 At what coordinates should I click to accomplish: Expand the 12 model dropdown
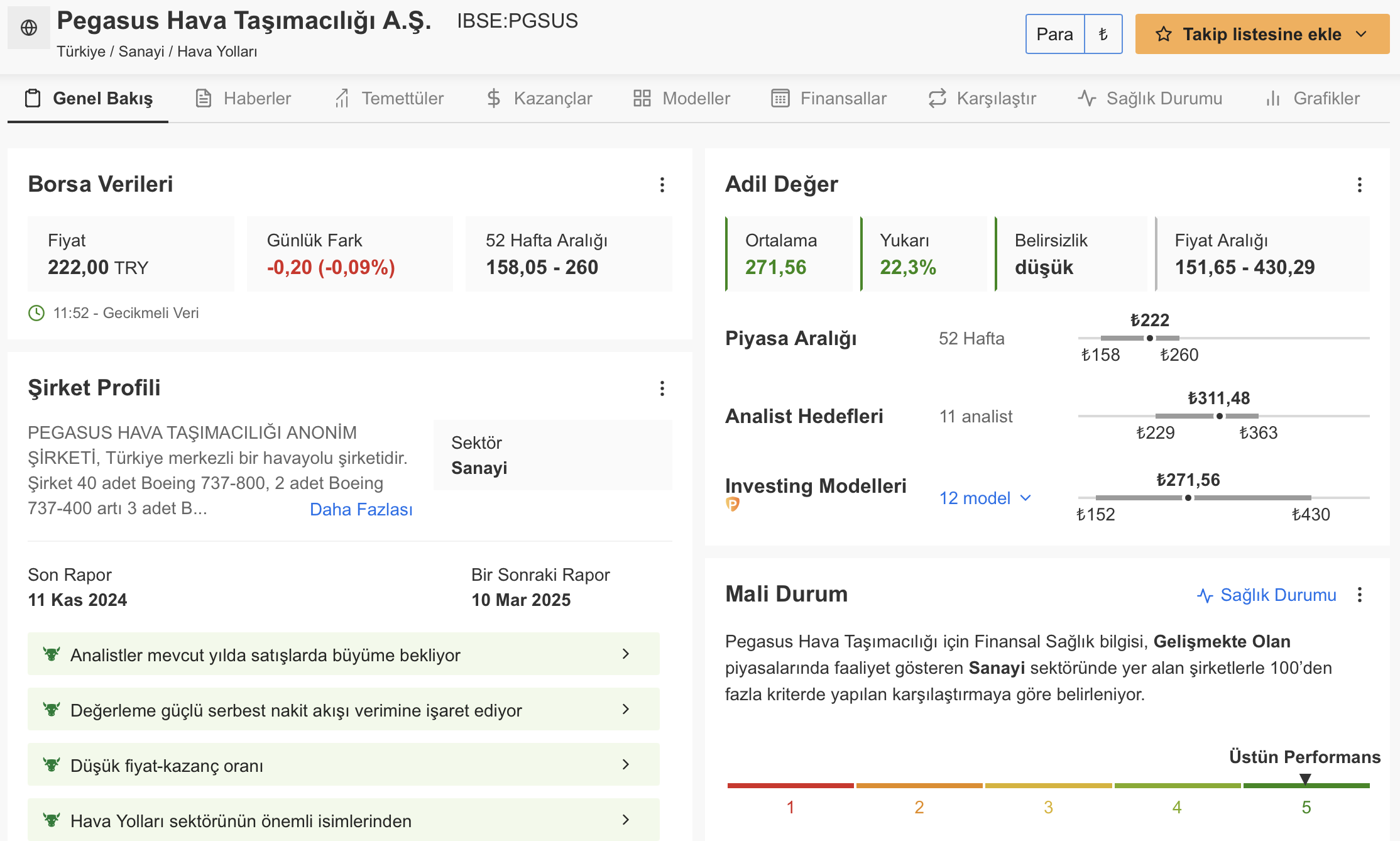(x=986, y=498)
